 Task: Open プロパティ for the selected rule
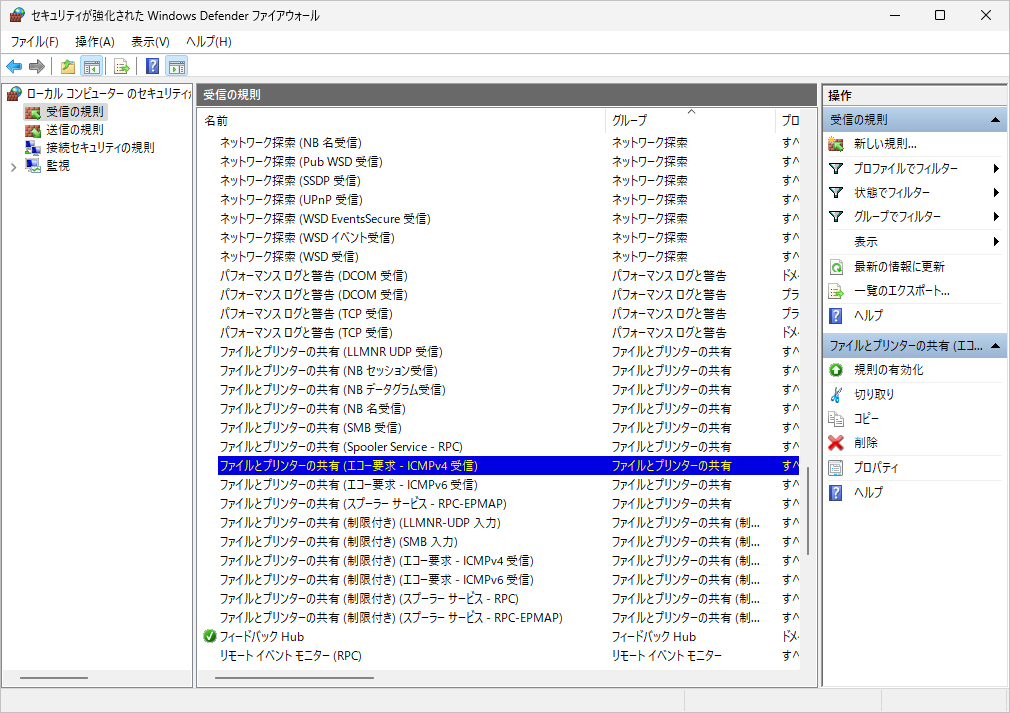[875, 468]
